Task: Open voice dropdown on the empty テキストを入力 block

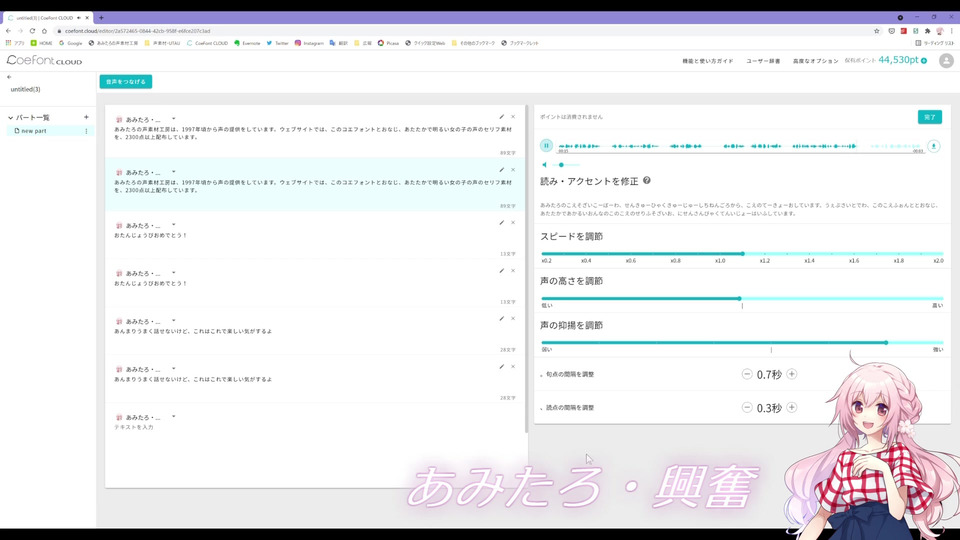Action: 173,417
